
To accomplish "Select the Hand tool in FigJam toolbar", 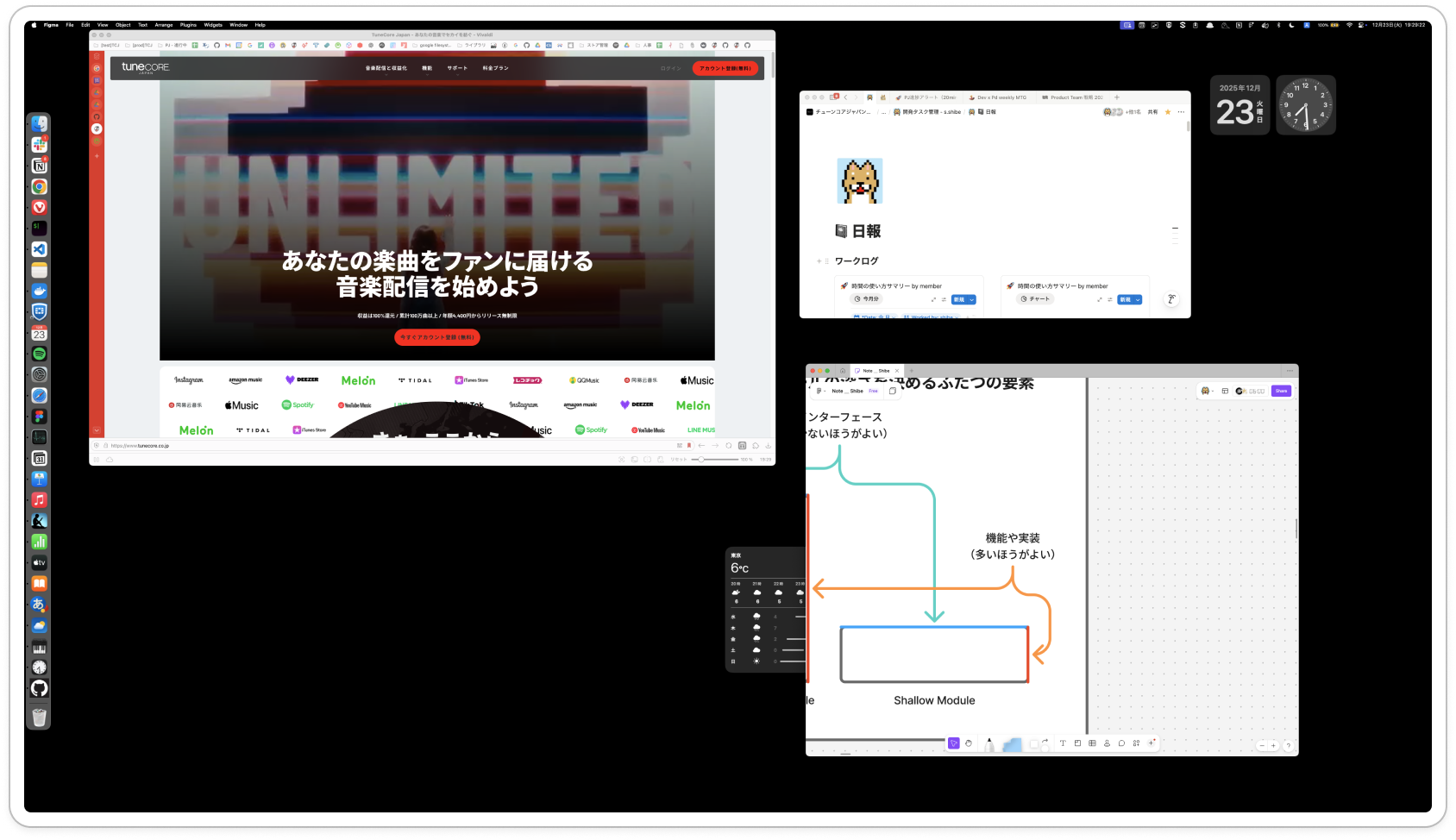I will point(969,743).
